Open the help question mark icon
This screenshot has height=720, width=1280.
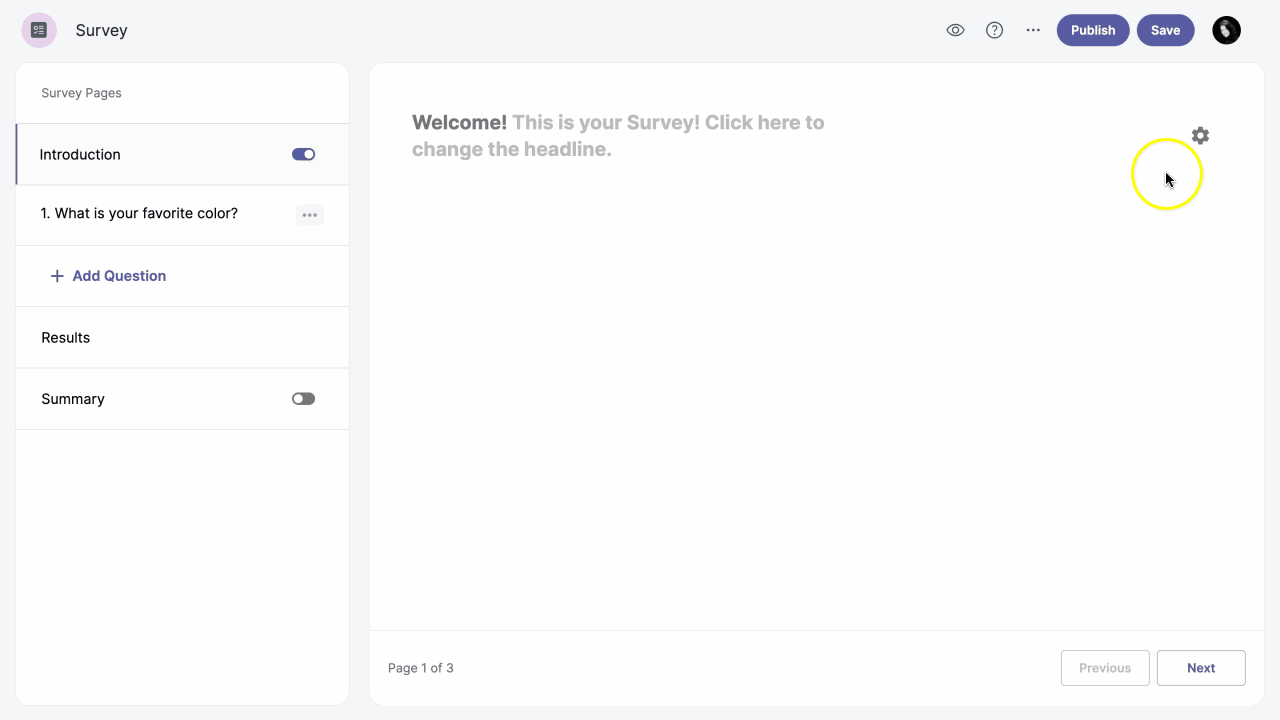pyautogui.click(x=994, y=30)
